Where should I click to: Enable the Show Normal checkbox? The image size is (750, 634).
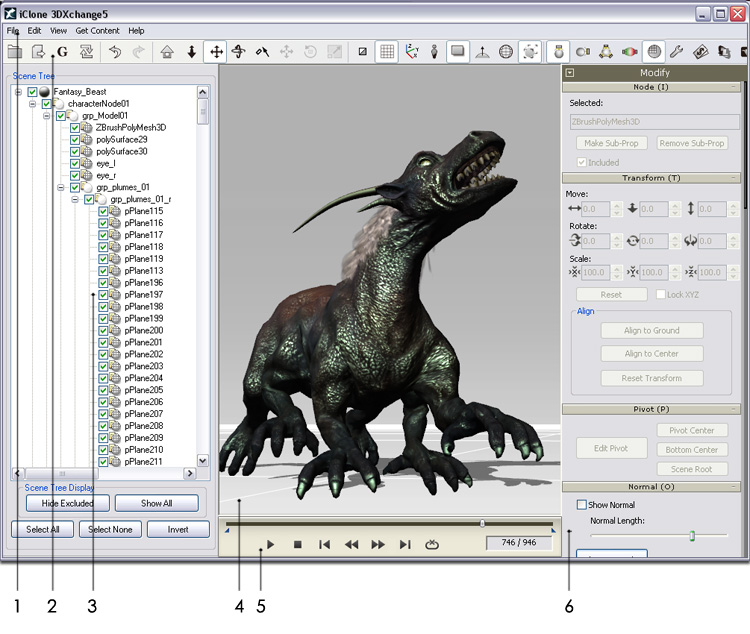(582, 505)
